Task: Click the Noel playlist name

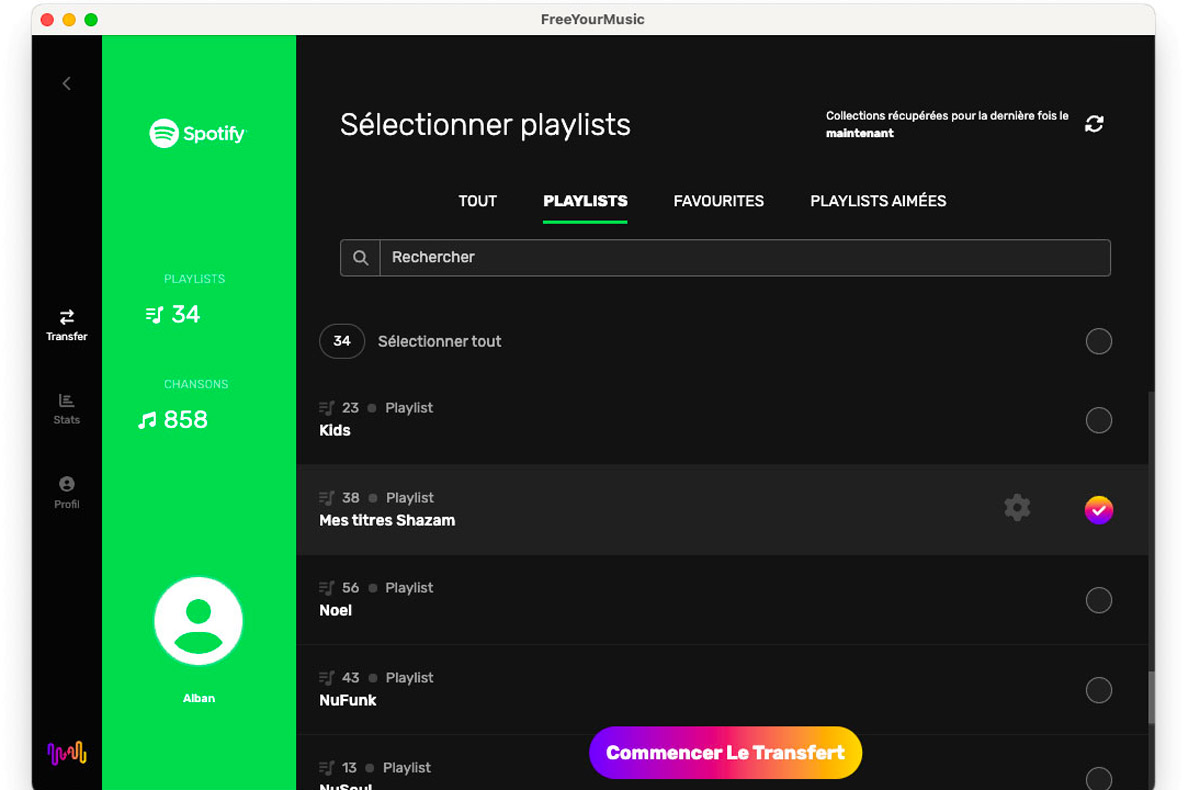Action: (336, 611)
